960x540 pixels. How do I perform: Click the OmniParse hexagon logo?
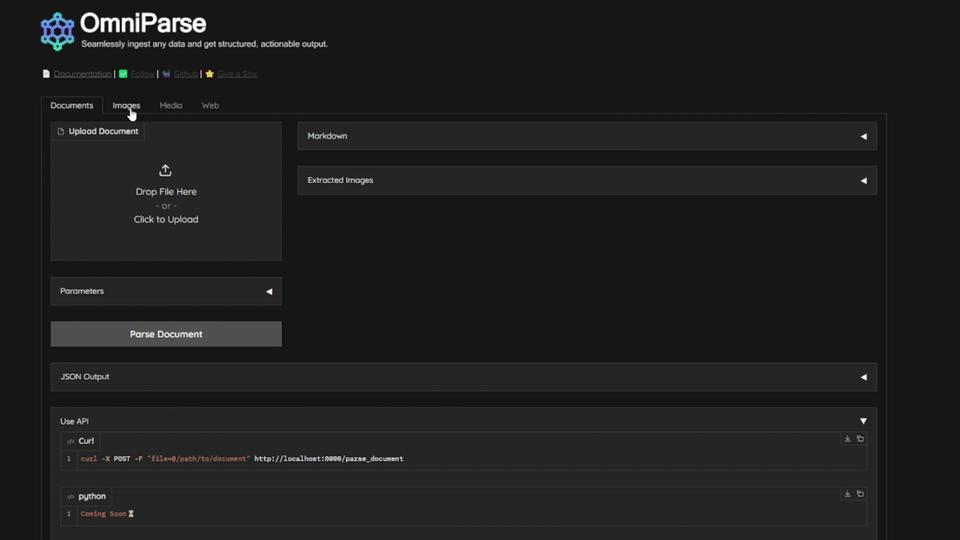(57, 31)
